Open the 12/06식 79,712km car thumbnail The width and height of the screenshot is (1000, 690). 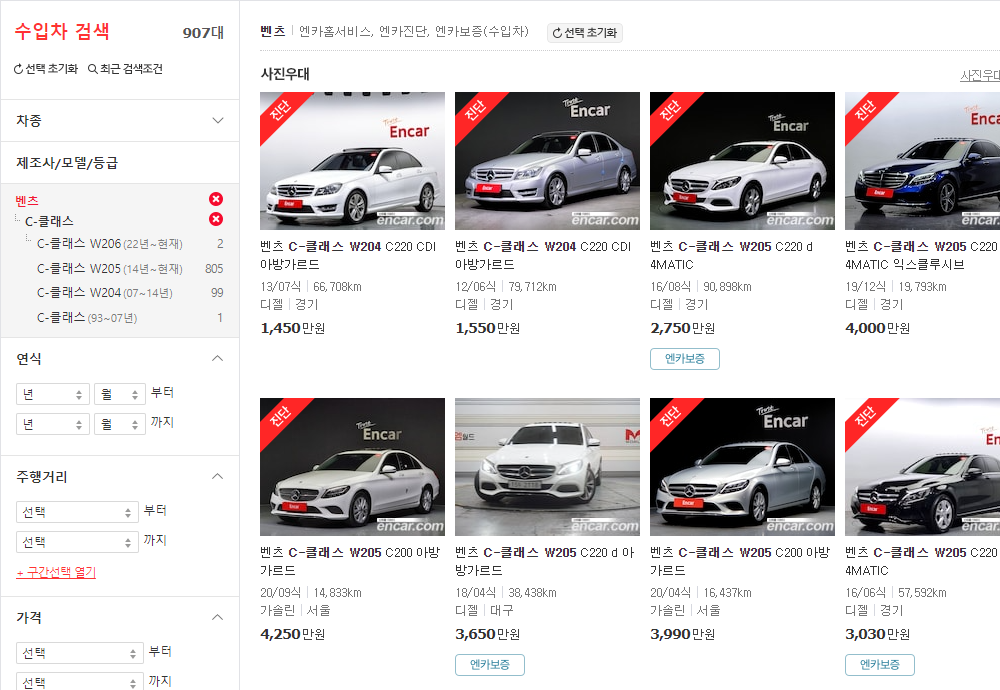pyautogui.click(x=547, y=161)
